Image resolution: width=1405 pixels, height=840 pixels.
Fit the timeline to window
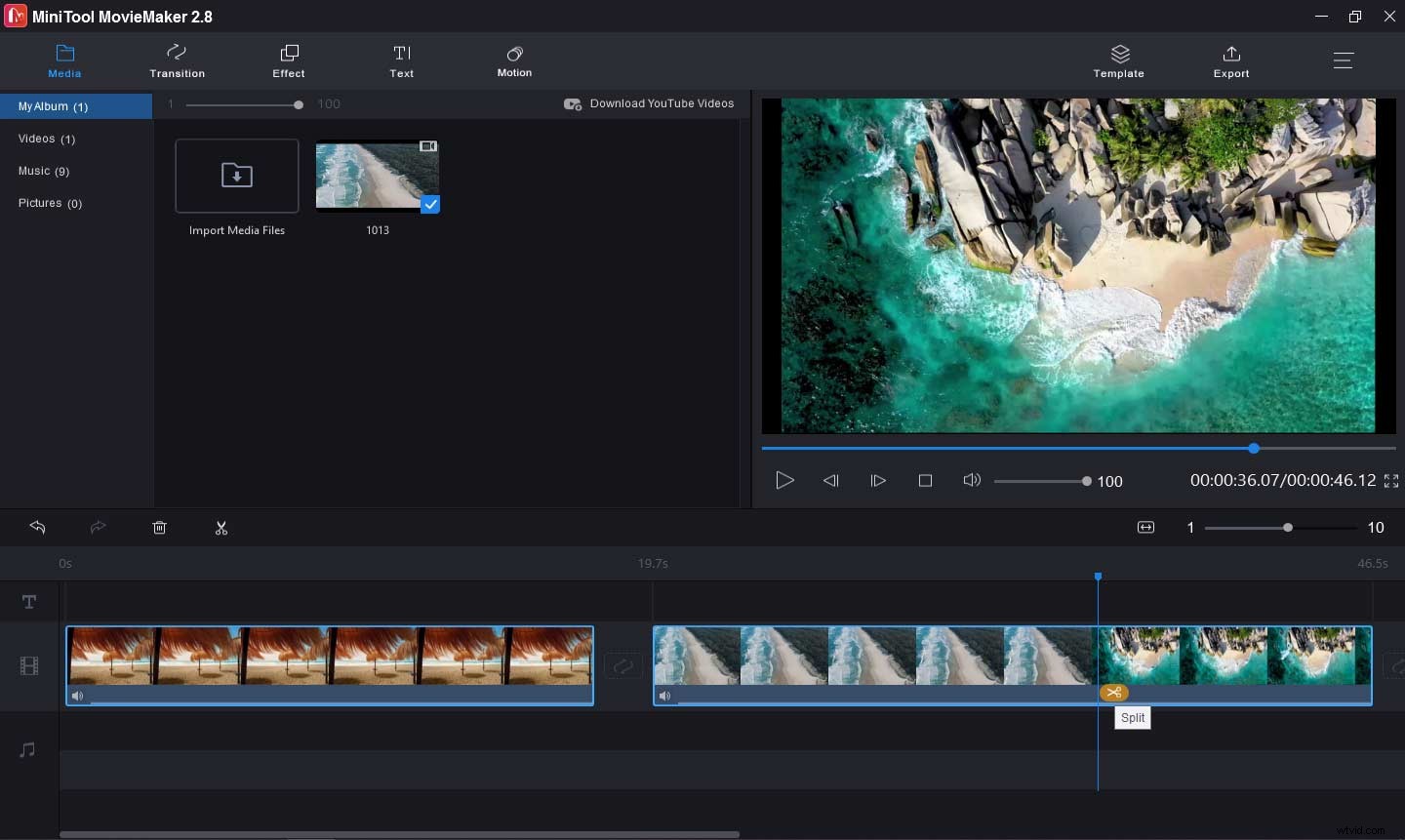click(x=1145, y=528)
